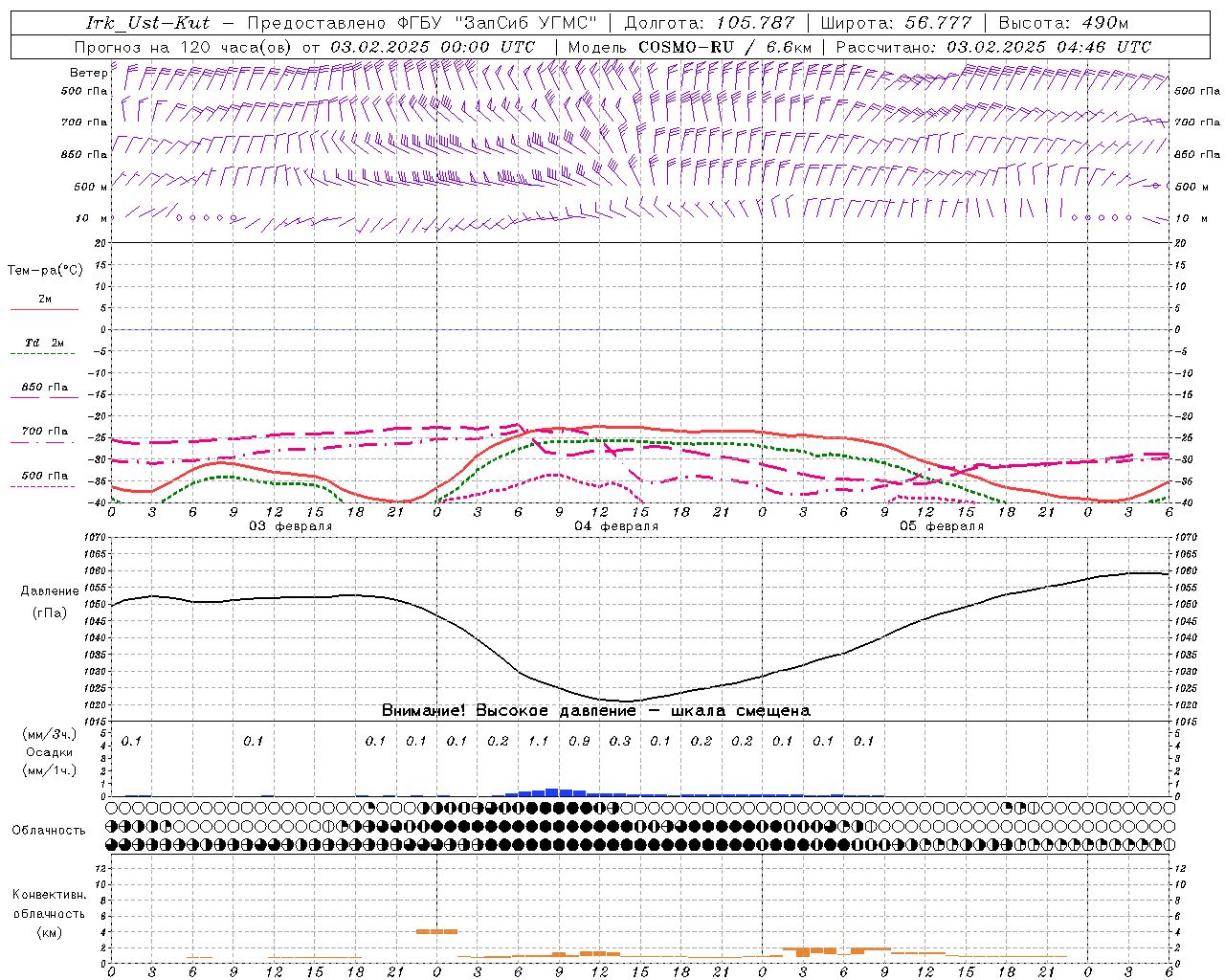This screenshot has height=980, width=1225.
Task: Click the tall orange convective bar at 4 km
Action: [x=436, y=930]
